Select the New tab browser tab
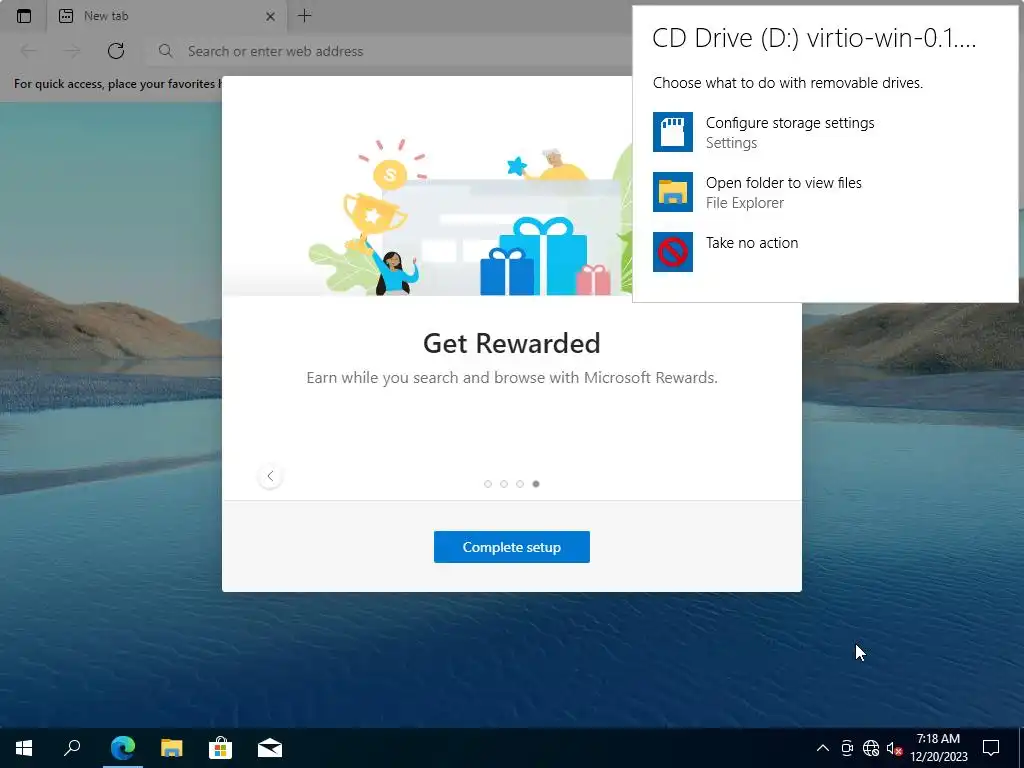Viewport: 1024px width, 768px height. pos(167,16)
